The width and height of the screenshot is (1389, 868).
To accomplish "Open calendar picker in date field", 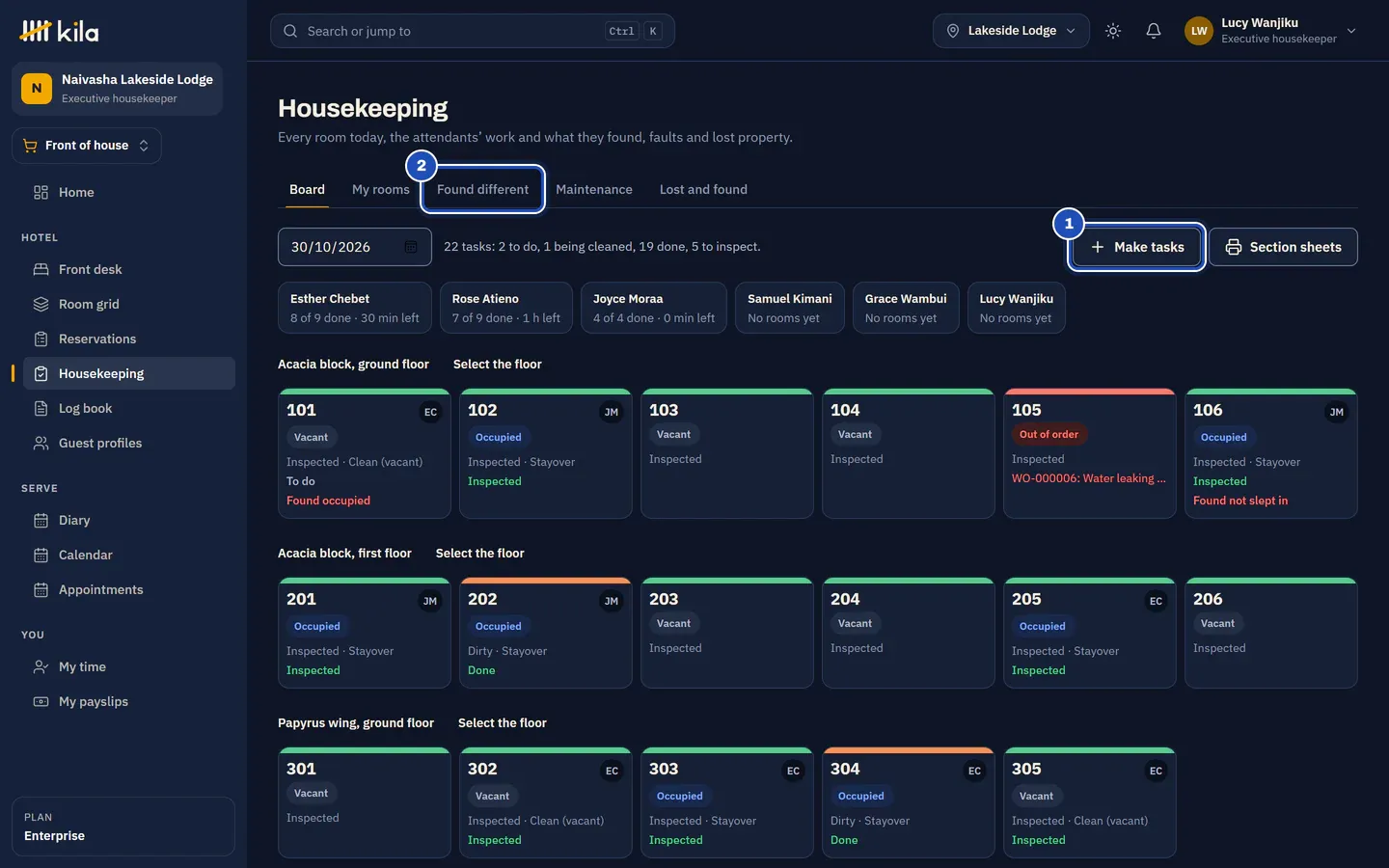I will (x=411, y=247).
